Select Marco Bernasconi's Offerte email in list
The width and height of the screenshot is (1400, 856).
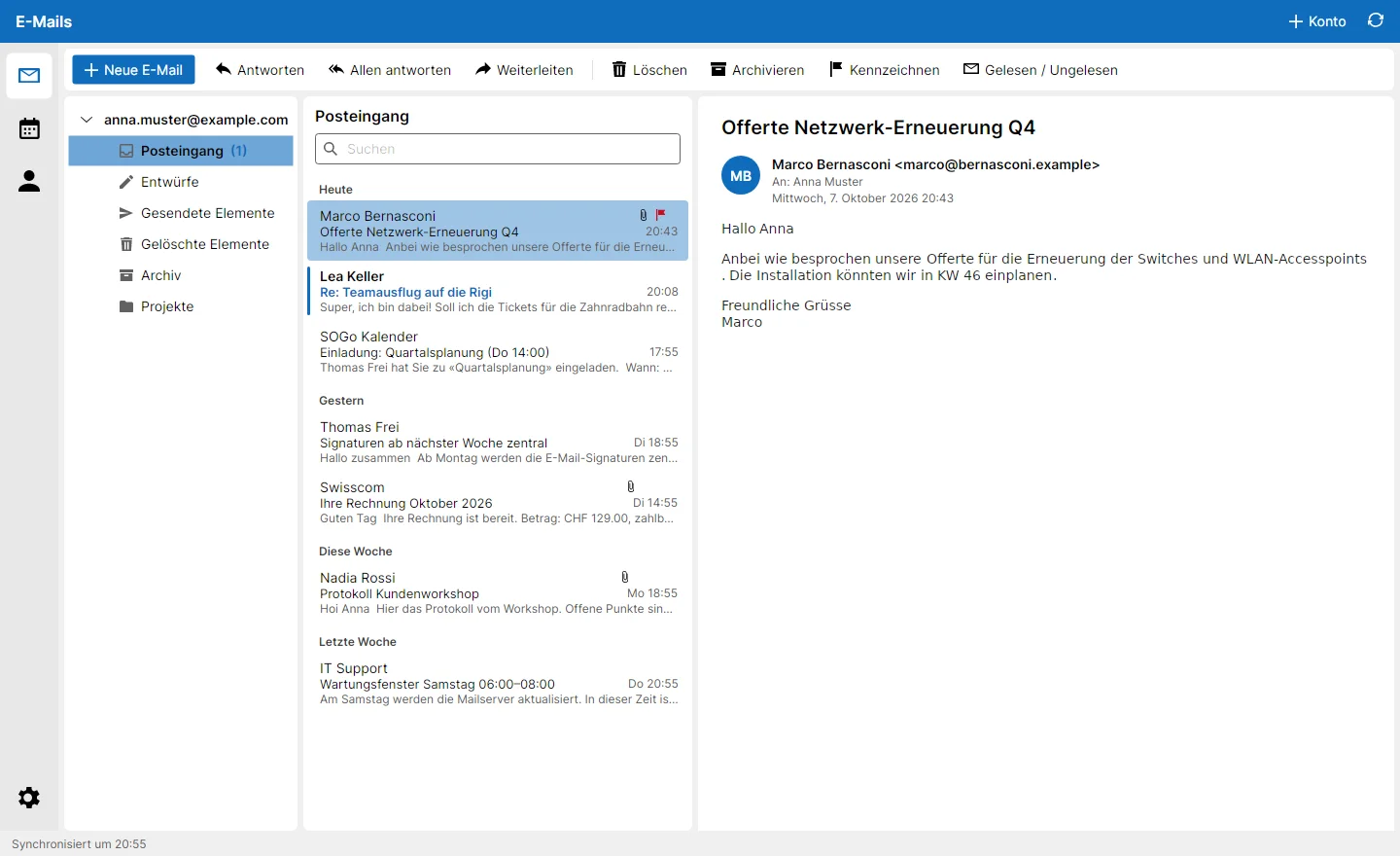pos(498,231)
